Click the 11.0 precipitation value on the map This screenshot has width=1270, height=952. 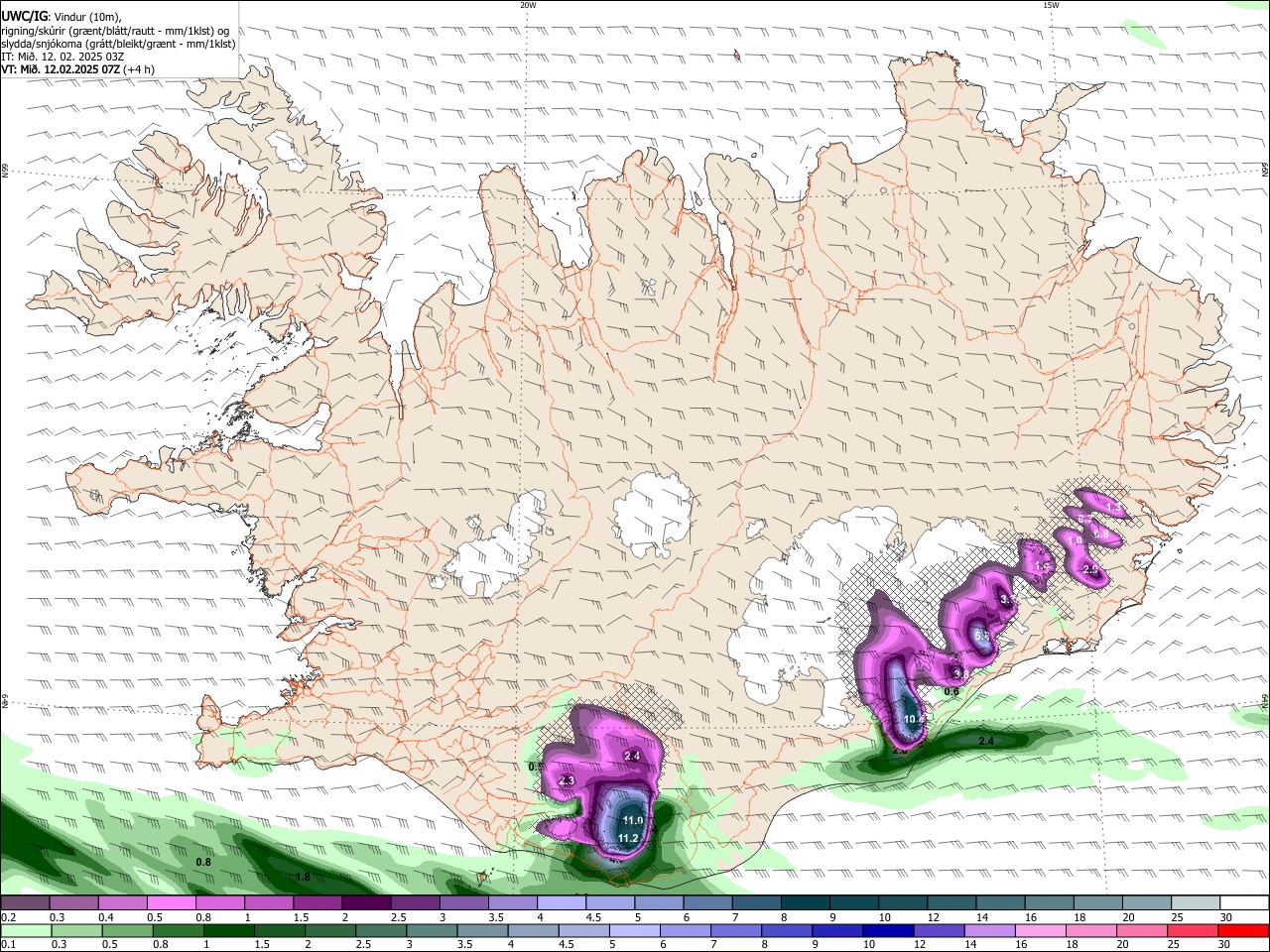632,821
